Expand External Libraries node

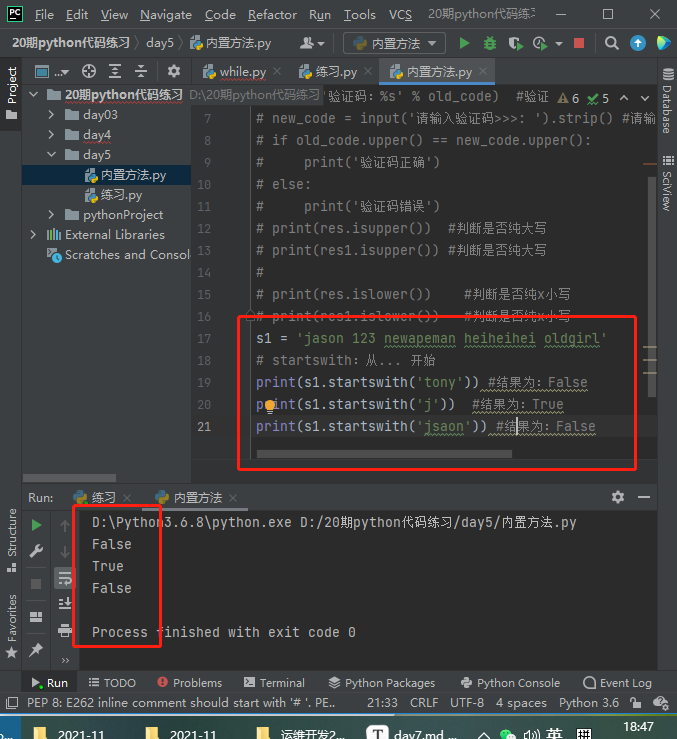[x=33, y=235]
